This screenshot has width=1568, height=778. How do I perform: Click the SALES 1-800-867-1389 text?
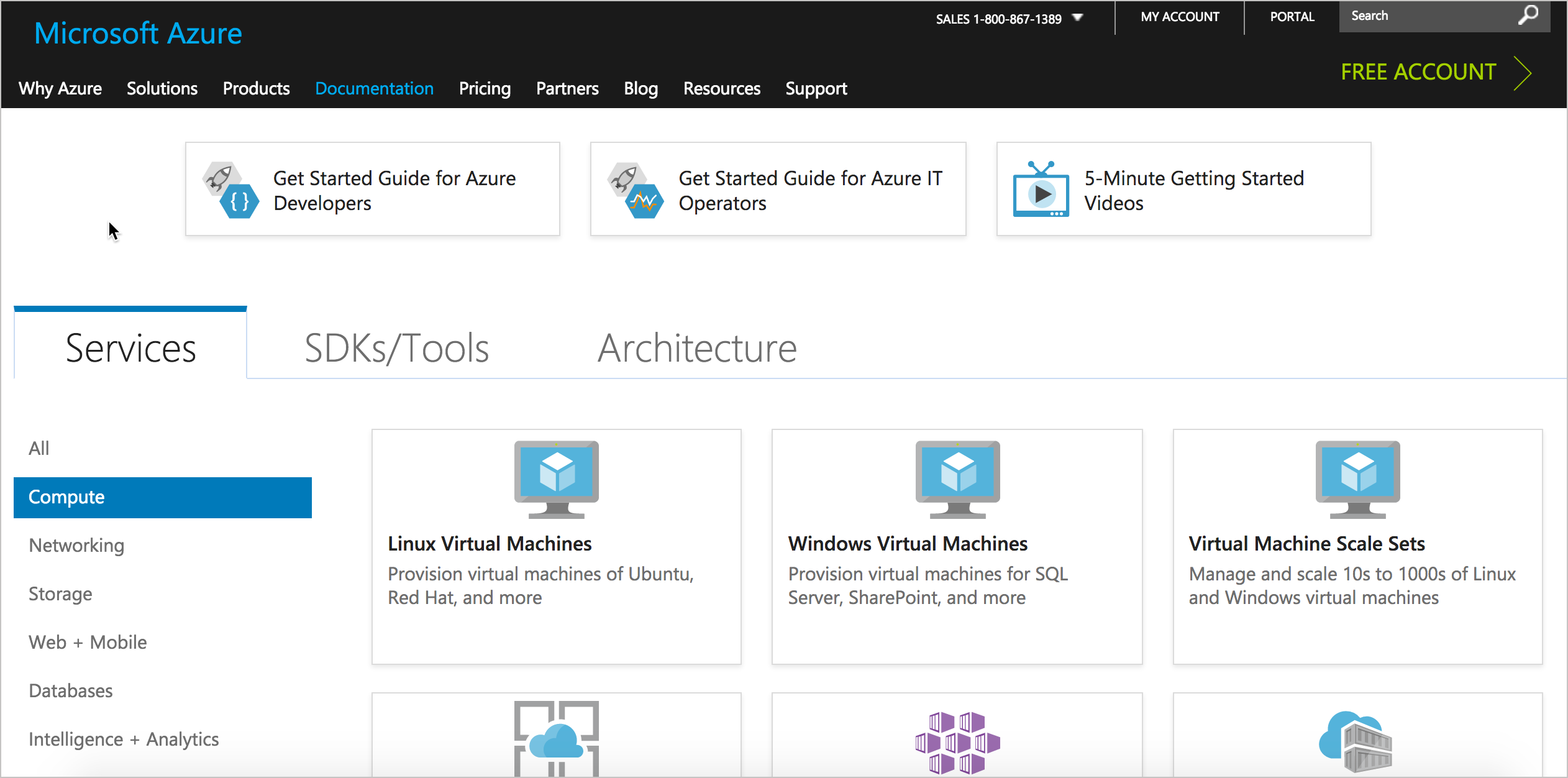tap(998, 19)
